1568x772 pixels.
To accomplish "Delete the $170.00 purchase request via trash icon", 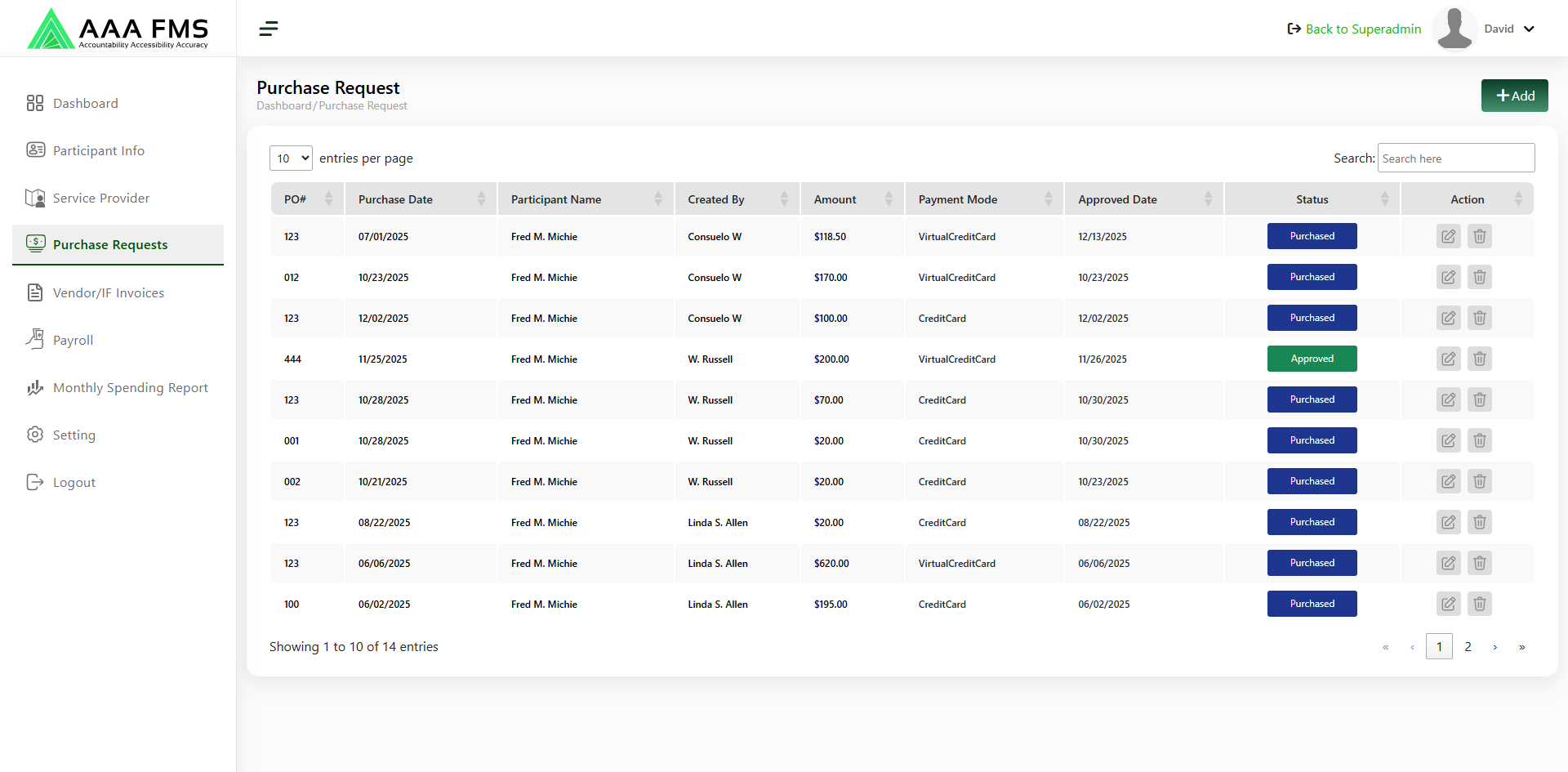I will pyautogui.click(x=1479, y=278).
